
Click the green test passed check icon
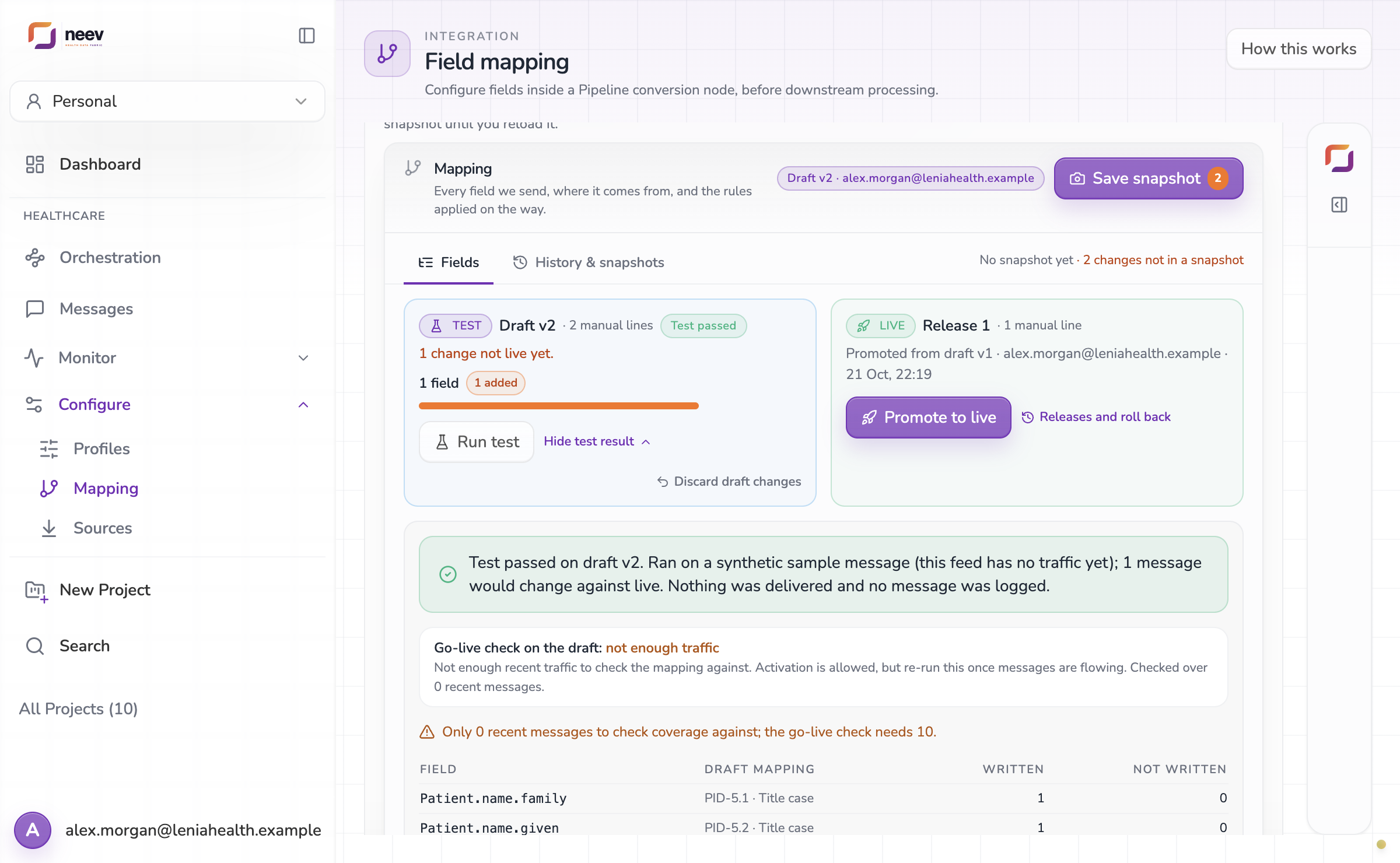(x=447, y=574)
